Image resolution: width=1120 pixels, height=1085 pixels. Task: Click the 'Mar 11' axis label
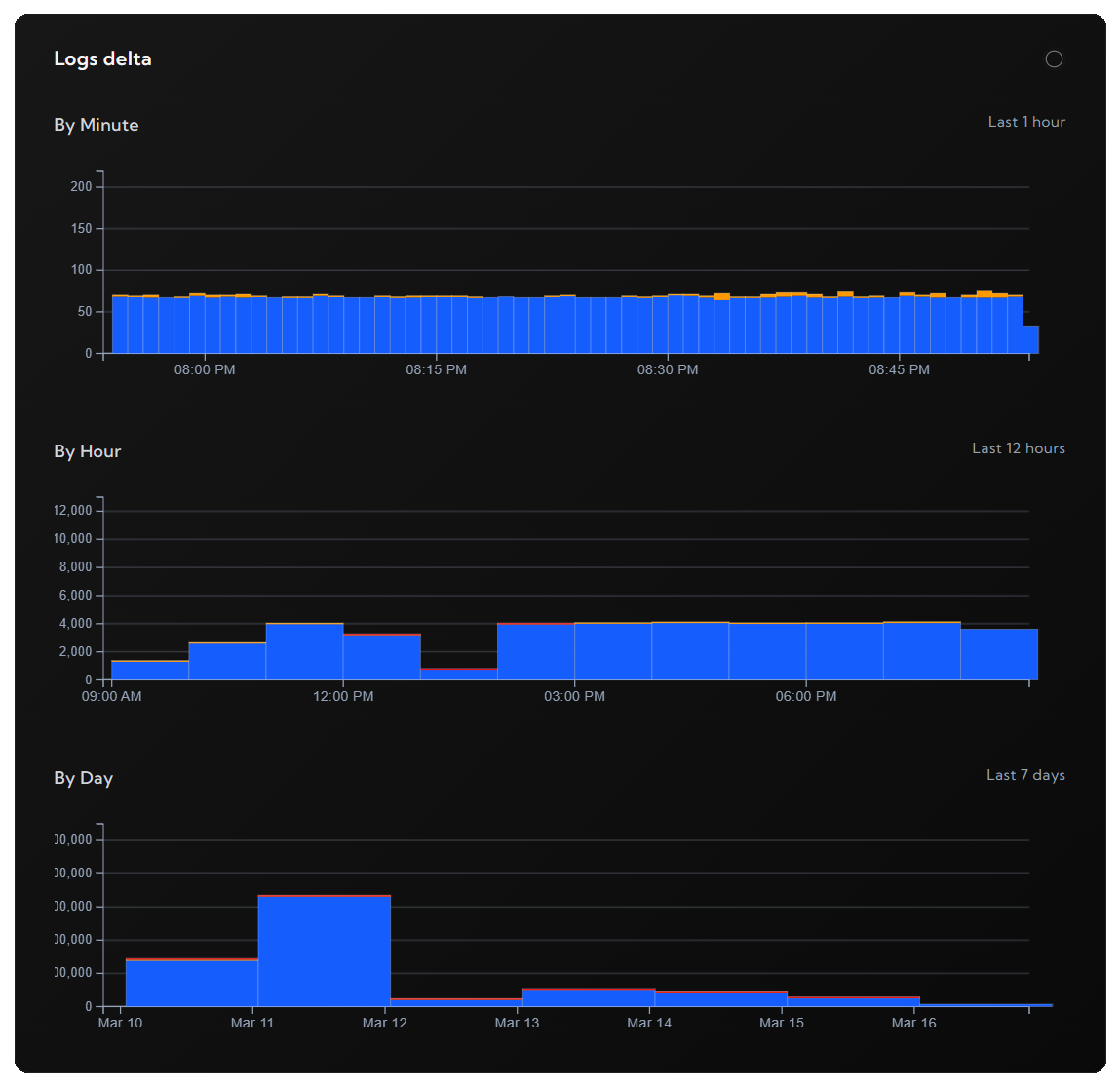(252, 1023)
